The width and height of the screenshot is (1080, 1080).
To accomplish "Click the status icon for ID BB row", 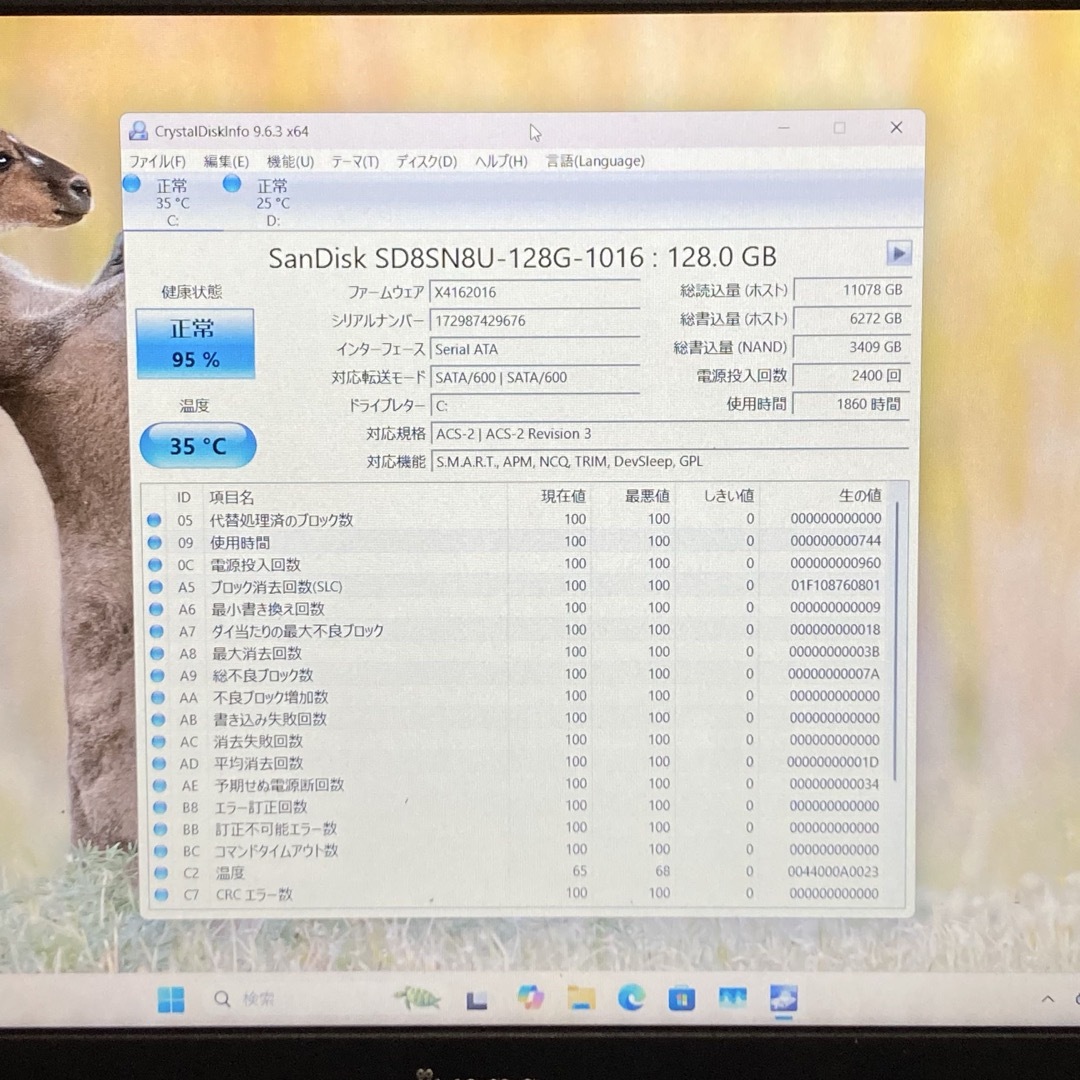I will pyautogui.click(x=160, y=829).
